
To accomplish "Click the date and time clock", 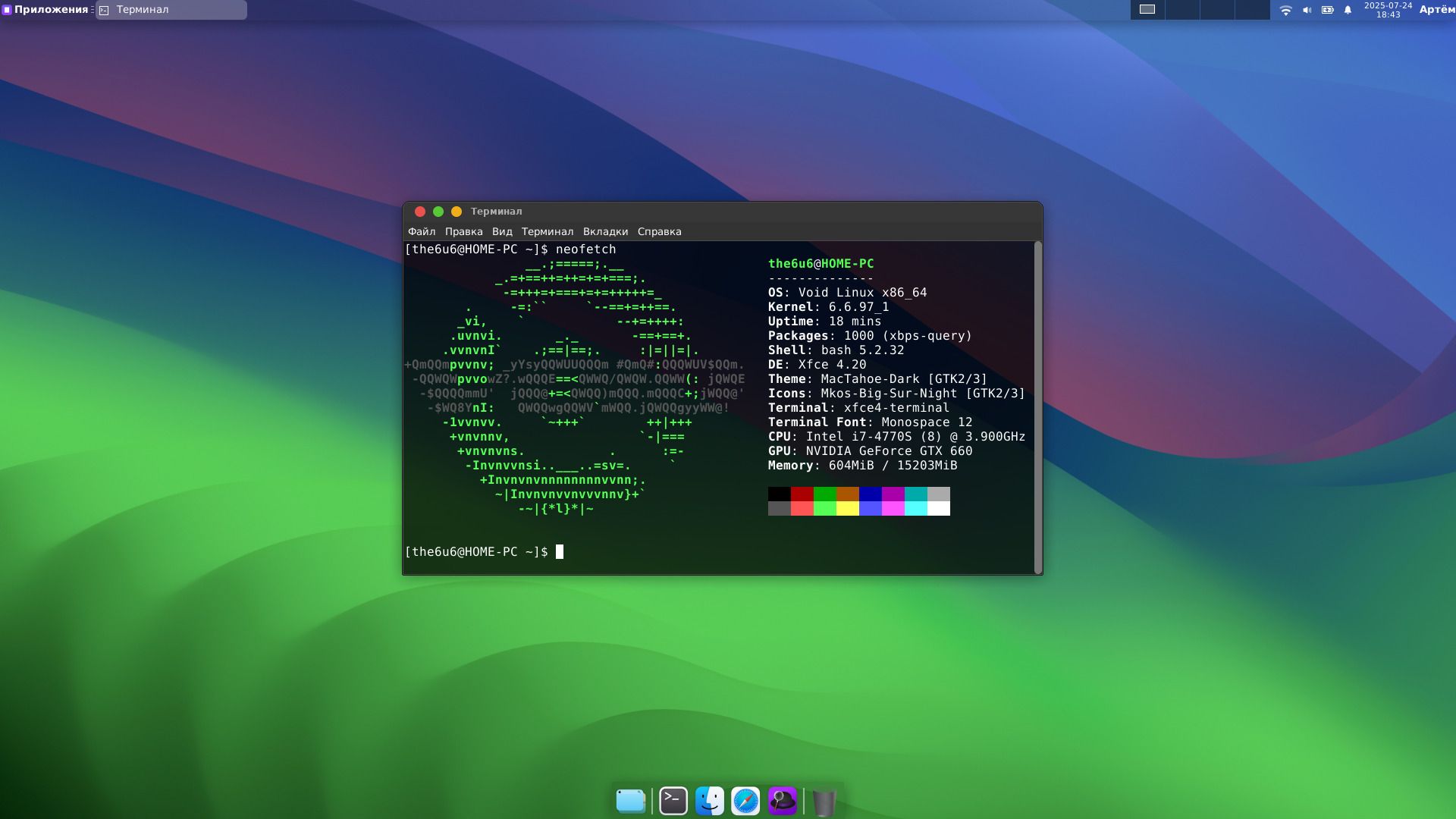I will tap(1388, 10).
